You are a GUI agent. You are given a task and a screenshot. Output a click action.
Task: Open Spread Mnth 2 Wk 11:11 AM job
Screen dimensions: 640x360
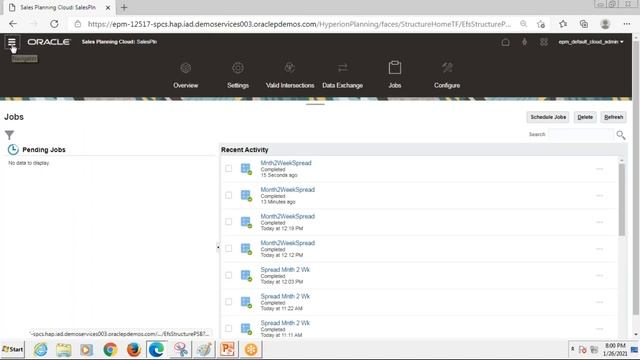tap(285, 323)
